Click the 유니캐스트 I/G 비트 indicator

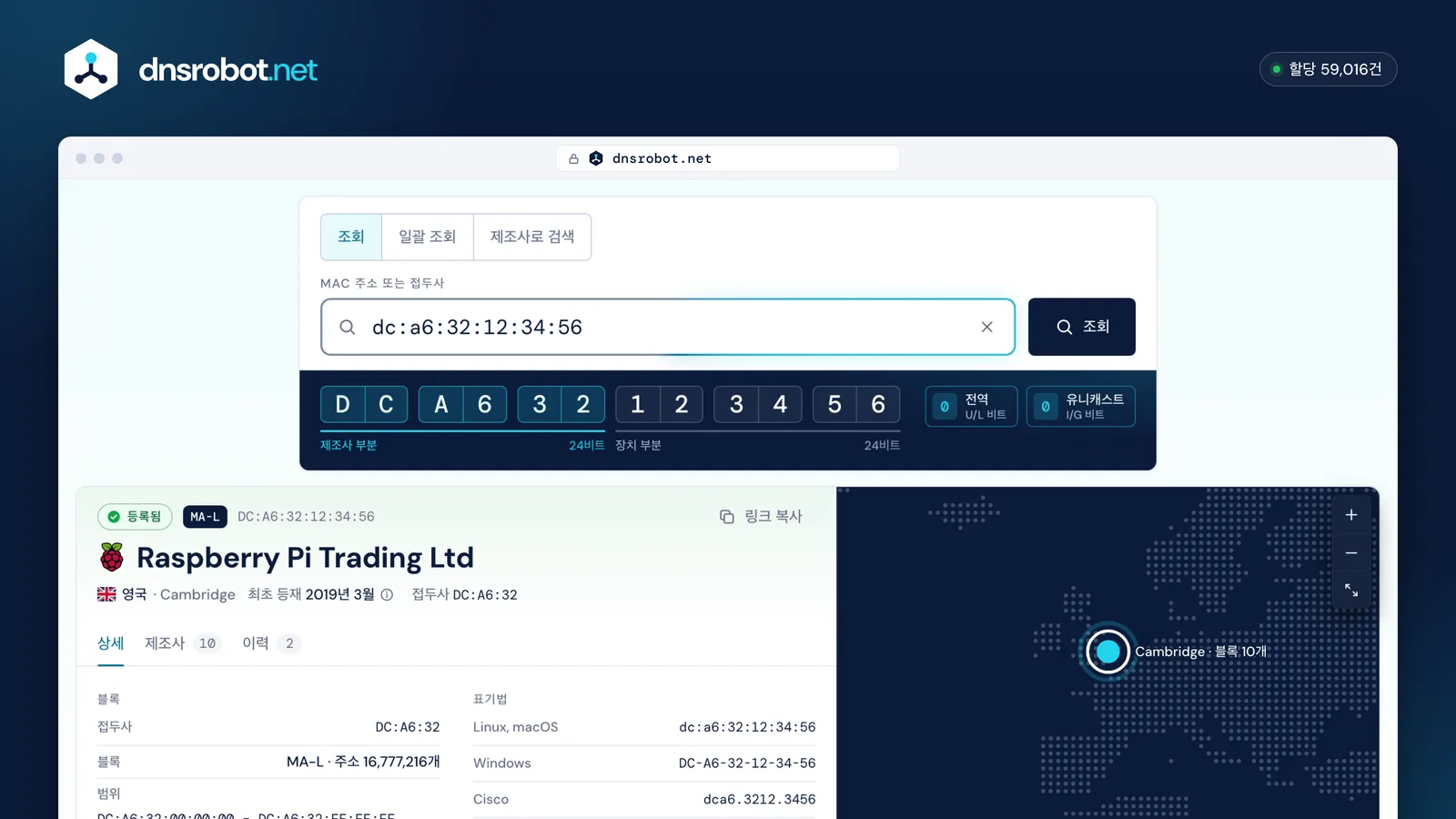(x=1080, y=406)
